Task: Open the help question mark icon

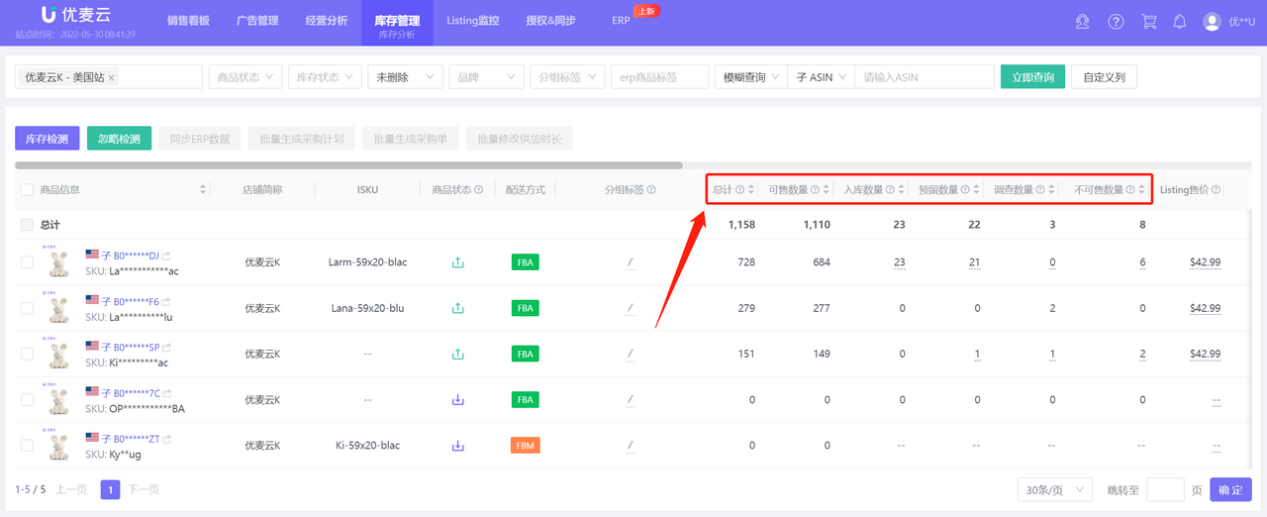Action: (1116, 21)
